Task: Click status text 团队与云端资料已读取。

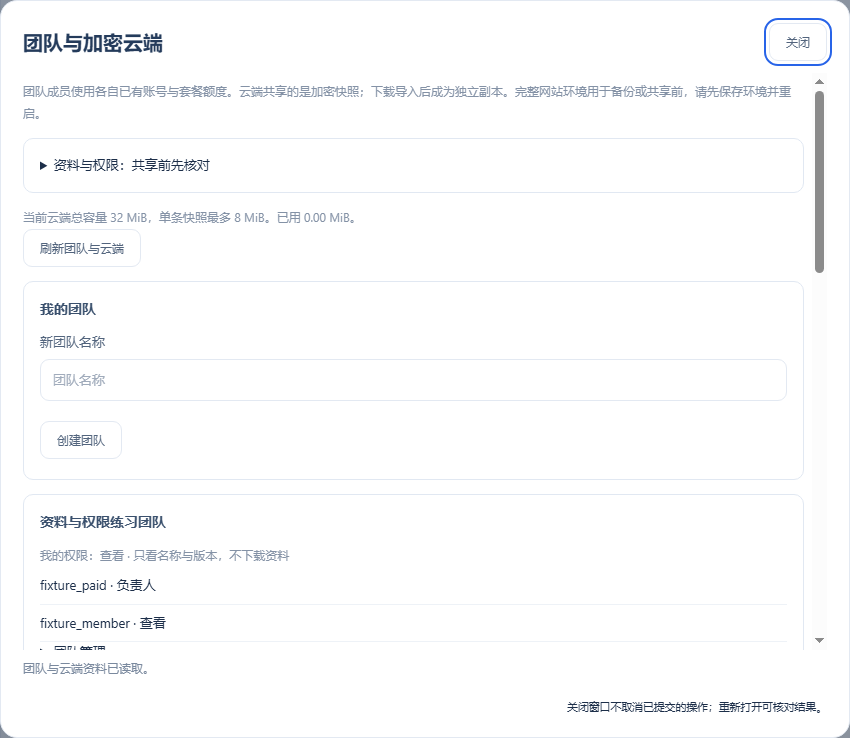Action: (x=86, y=669)
